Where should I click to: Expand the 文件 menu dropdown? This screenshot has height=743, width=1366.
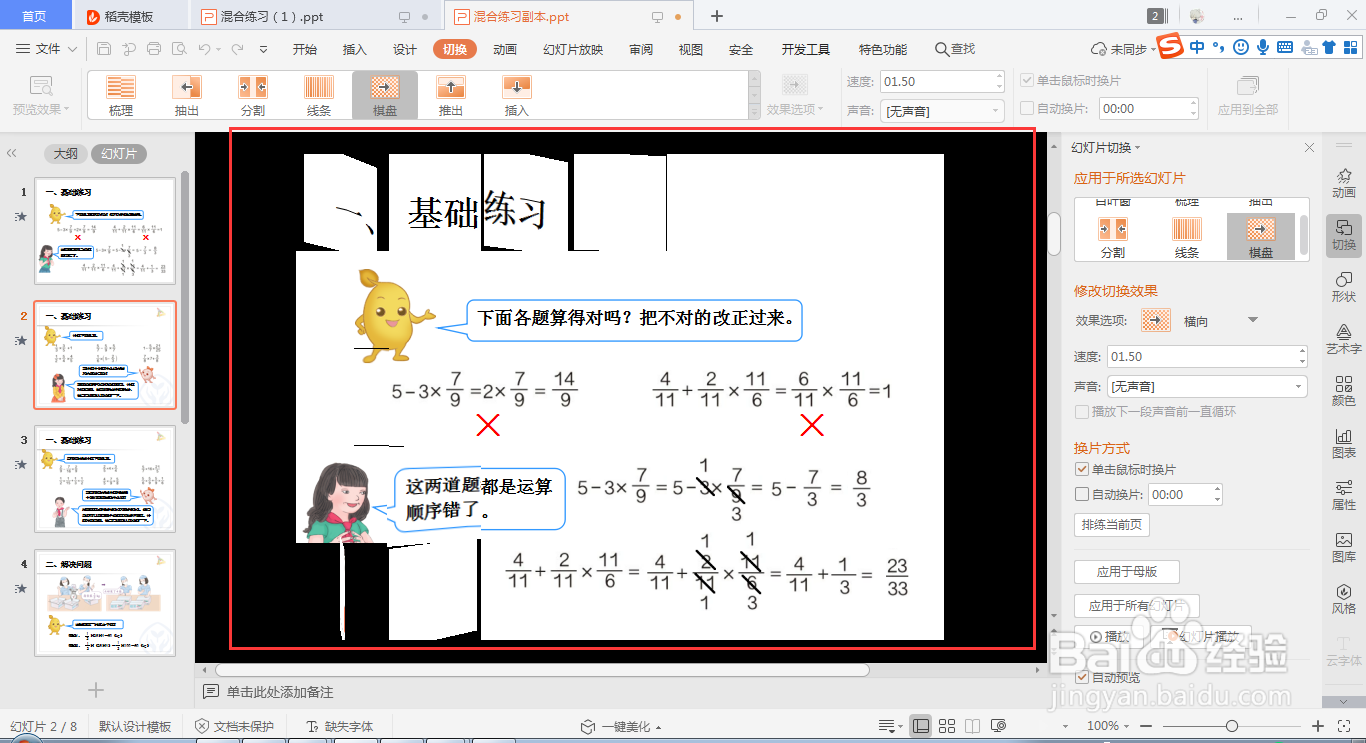48,49
